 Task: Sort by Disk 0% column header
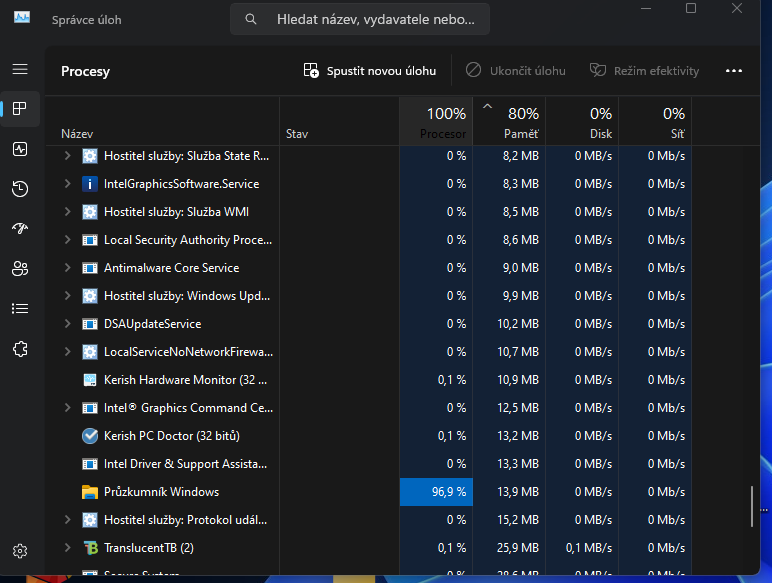582,121
